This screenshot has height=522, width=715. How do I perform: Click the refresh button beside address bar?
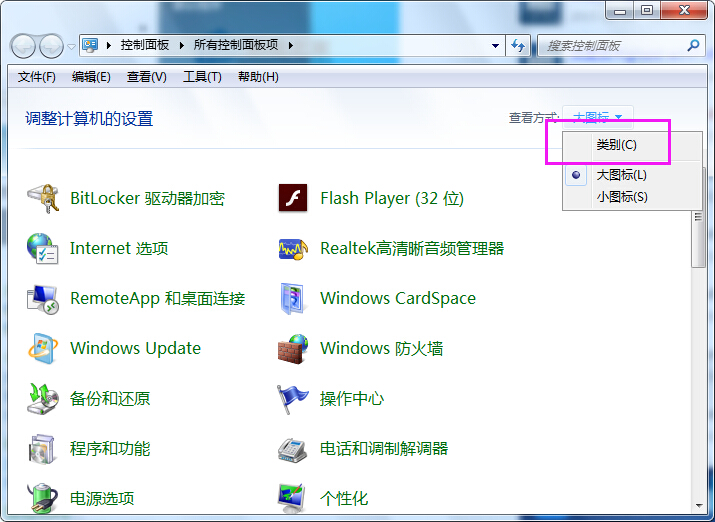pos(518,45)
